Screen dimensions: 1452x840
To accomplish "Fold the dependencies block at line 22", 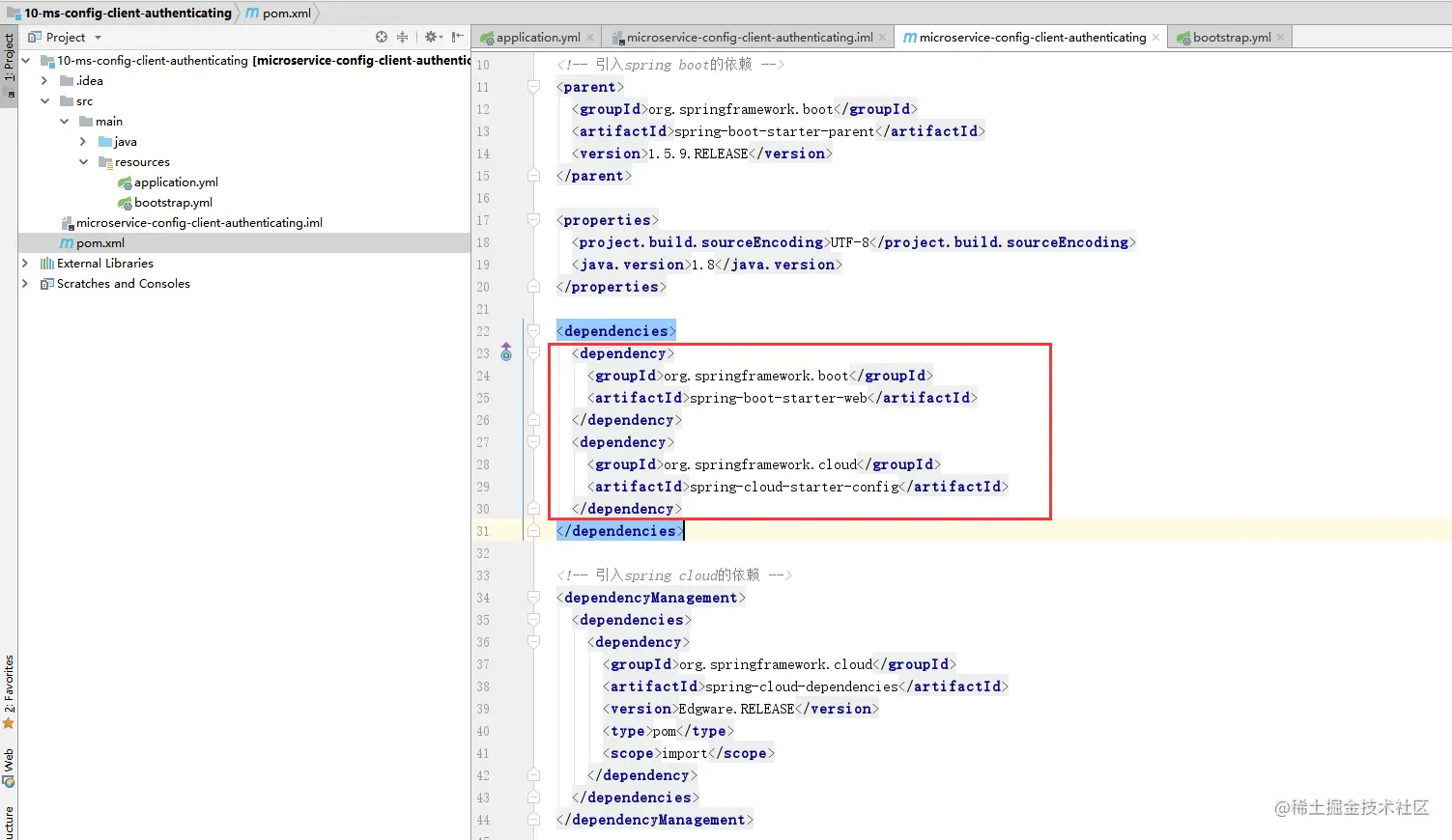I will pyautogui.click(x=533, y=331).
